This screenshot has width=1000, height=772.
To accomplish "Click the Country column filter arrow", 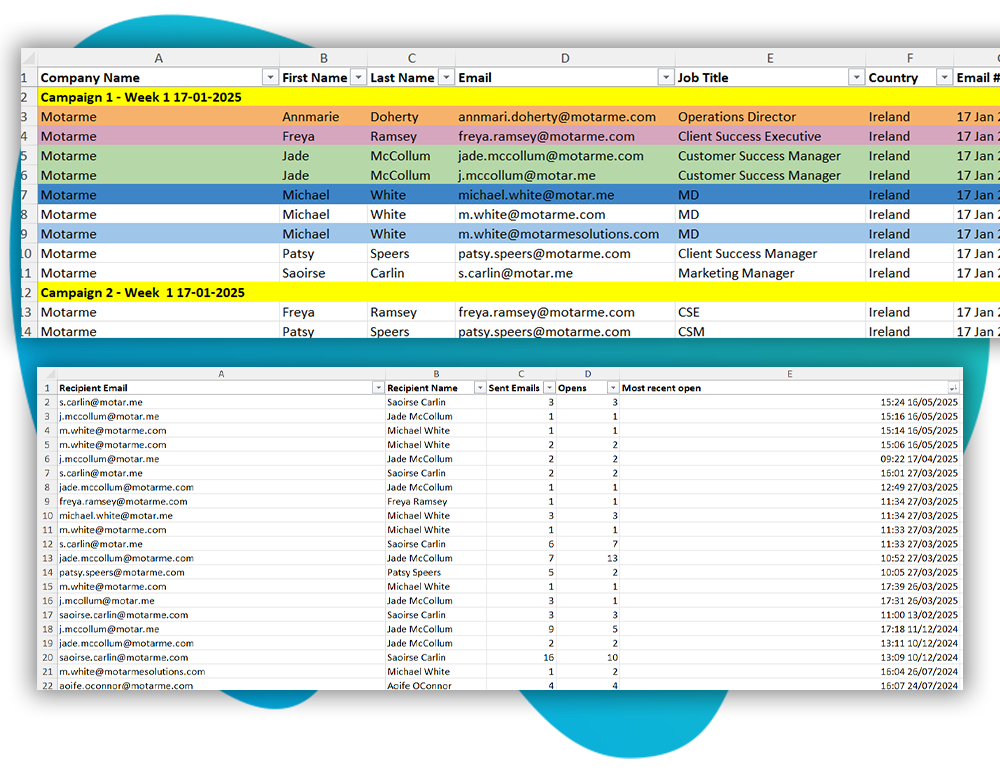I will [944, 78].
